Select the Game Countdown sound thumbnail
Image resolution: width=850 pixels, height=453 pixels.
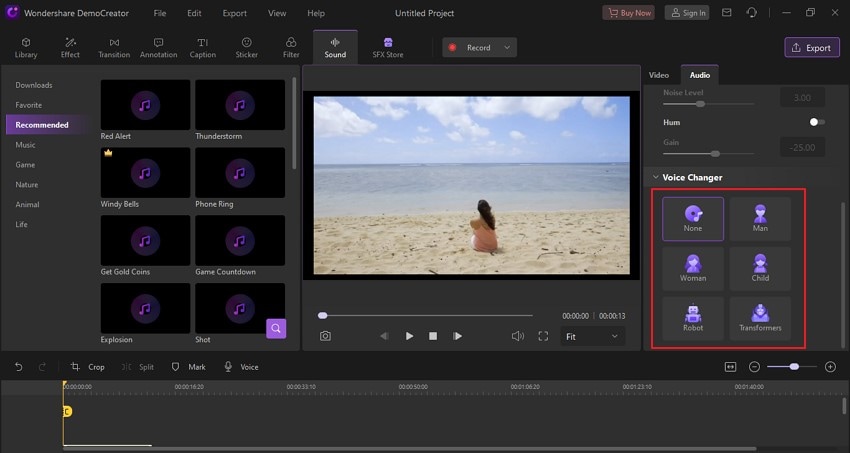[x=240, y=240]
